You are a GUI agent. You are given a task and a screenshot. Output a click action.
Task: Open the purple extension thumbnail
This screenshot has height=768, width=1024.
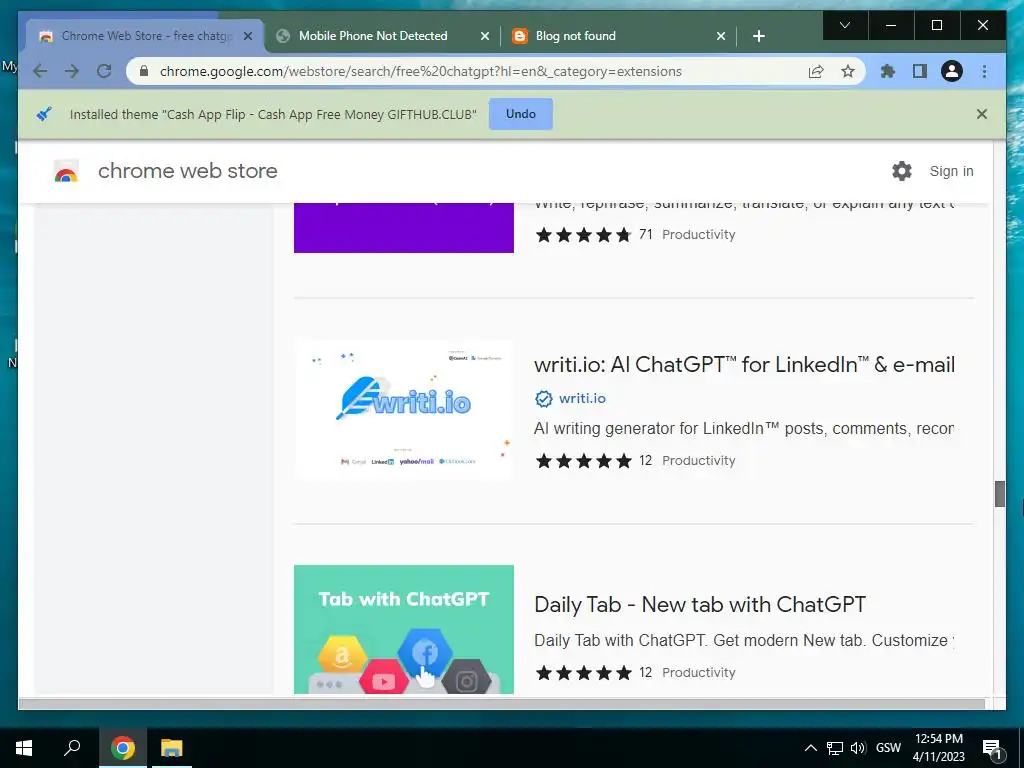404,228
